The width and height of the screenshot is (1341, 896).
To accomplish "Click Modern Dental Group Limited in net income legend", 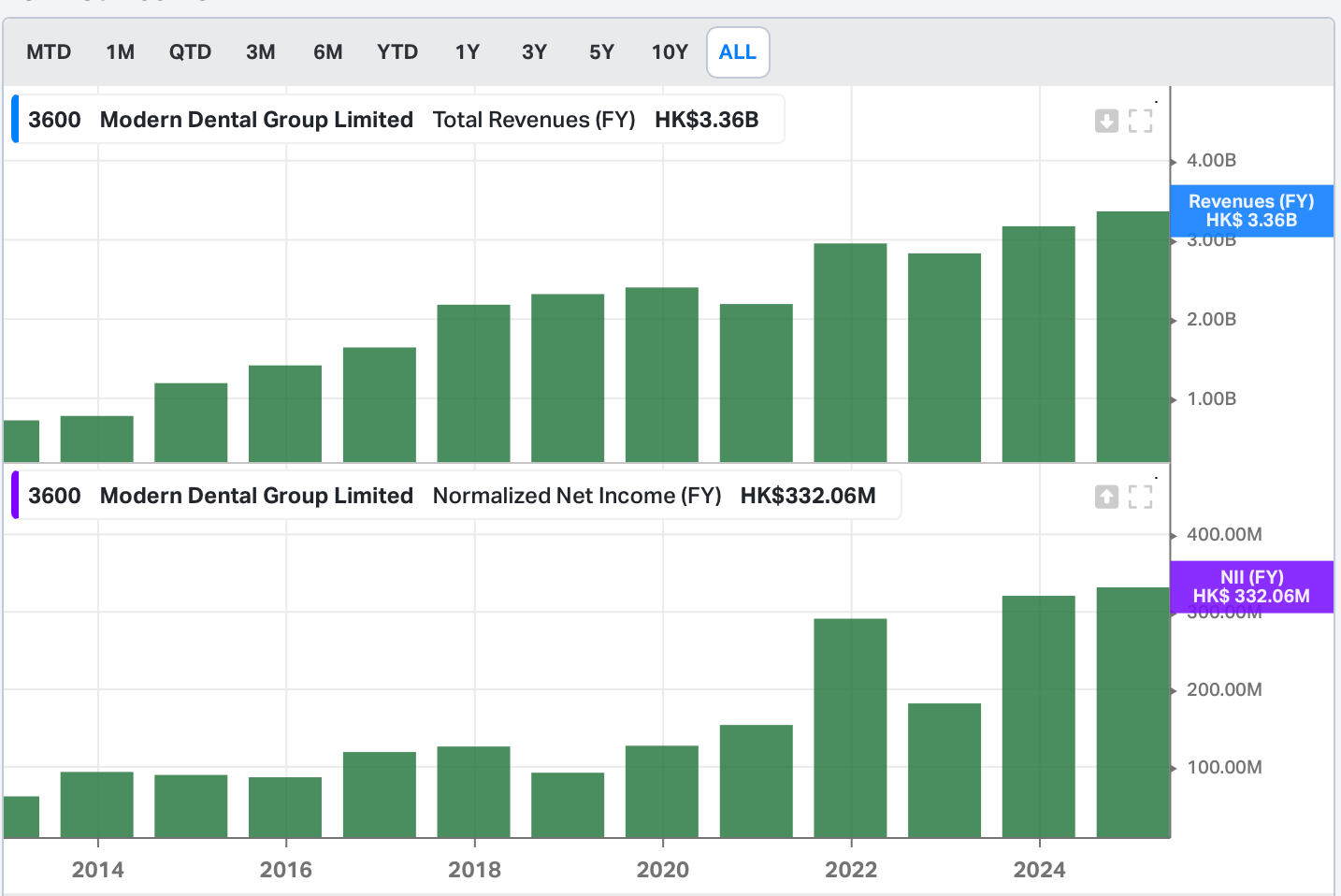I will click(x=256, y=496).
